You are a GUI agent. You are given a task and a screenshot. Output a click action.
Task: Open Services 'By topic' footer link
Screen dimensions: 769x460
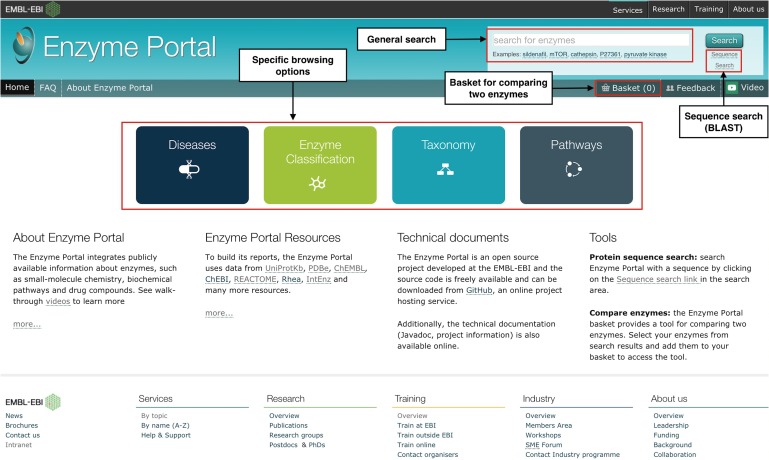154,415
